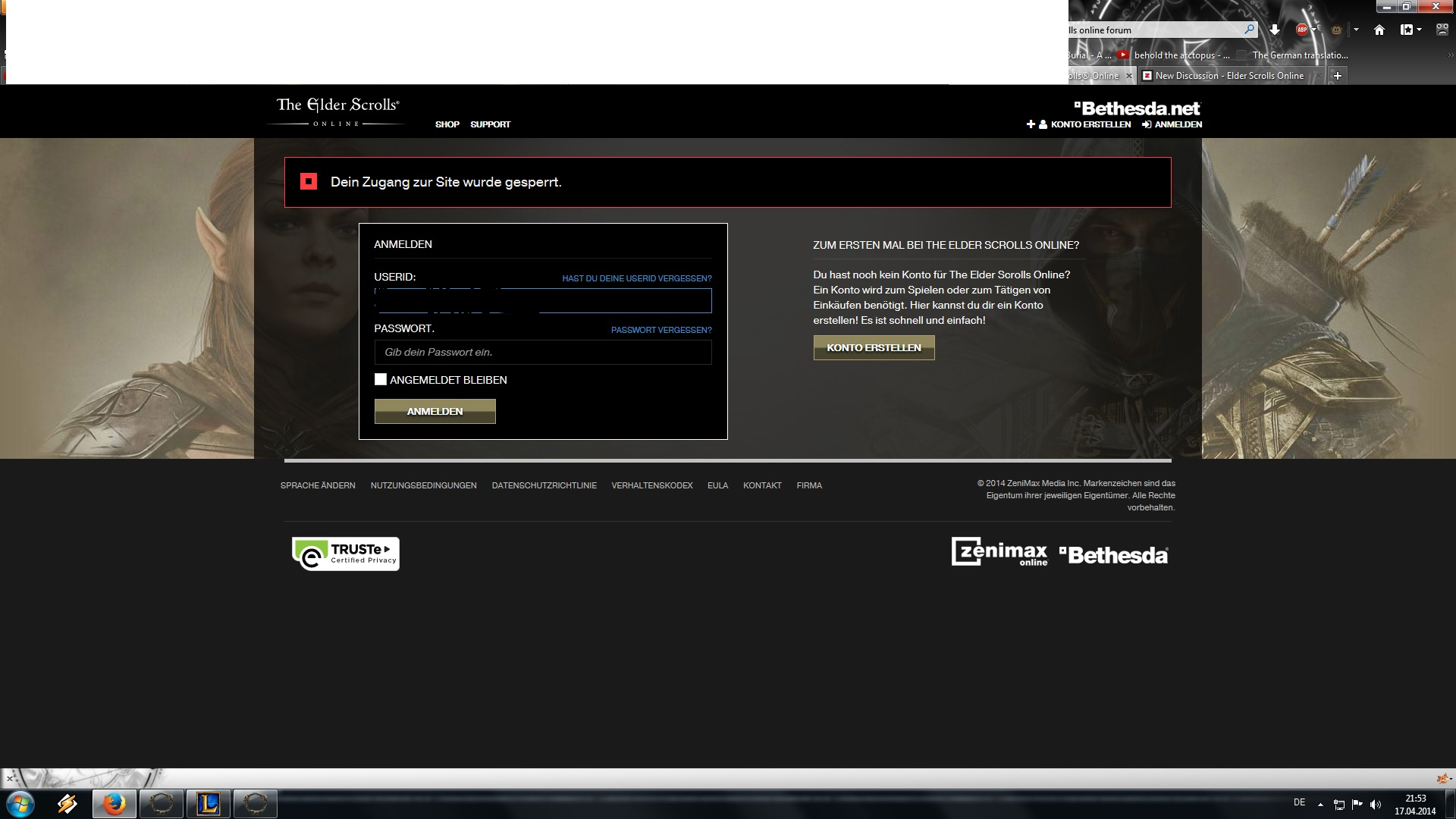Click Passwort vergessen link
Screen dimensions: 1456x819
pyautogui.click(x=661, y=330)
